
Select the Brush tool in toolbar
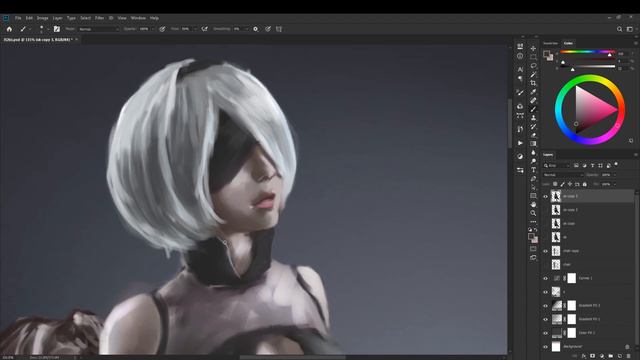[x=533, y=109]
